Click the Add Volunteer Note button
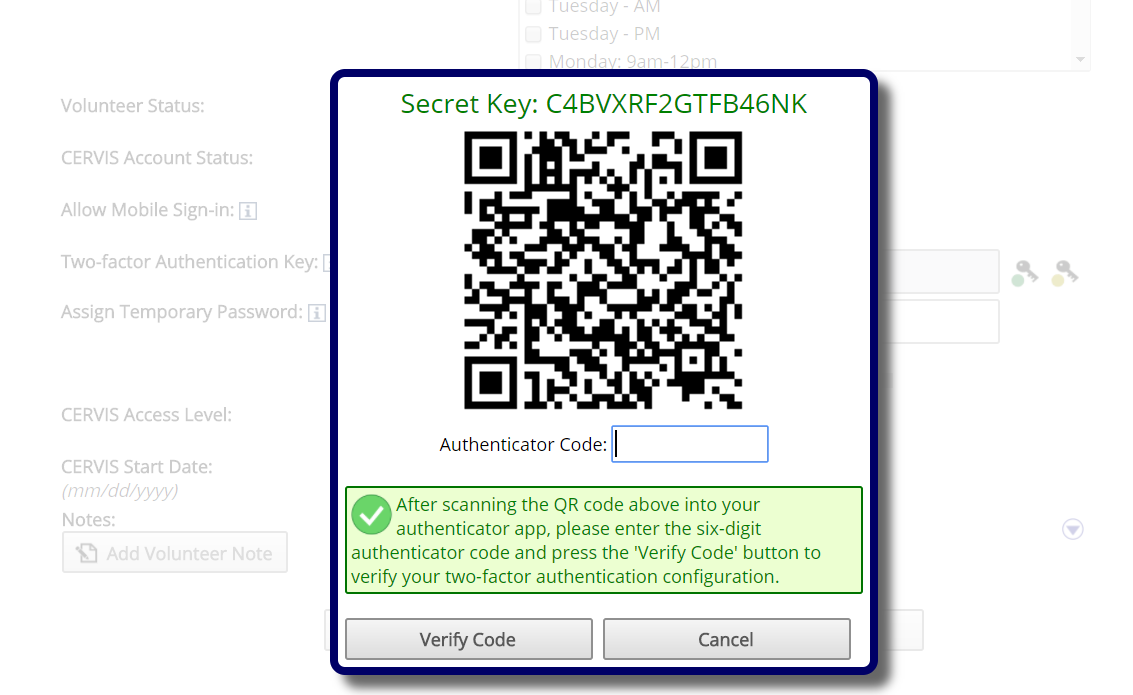The image size is (1133, 695). [175, 553]
